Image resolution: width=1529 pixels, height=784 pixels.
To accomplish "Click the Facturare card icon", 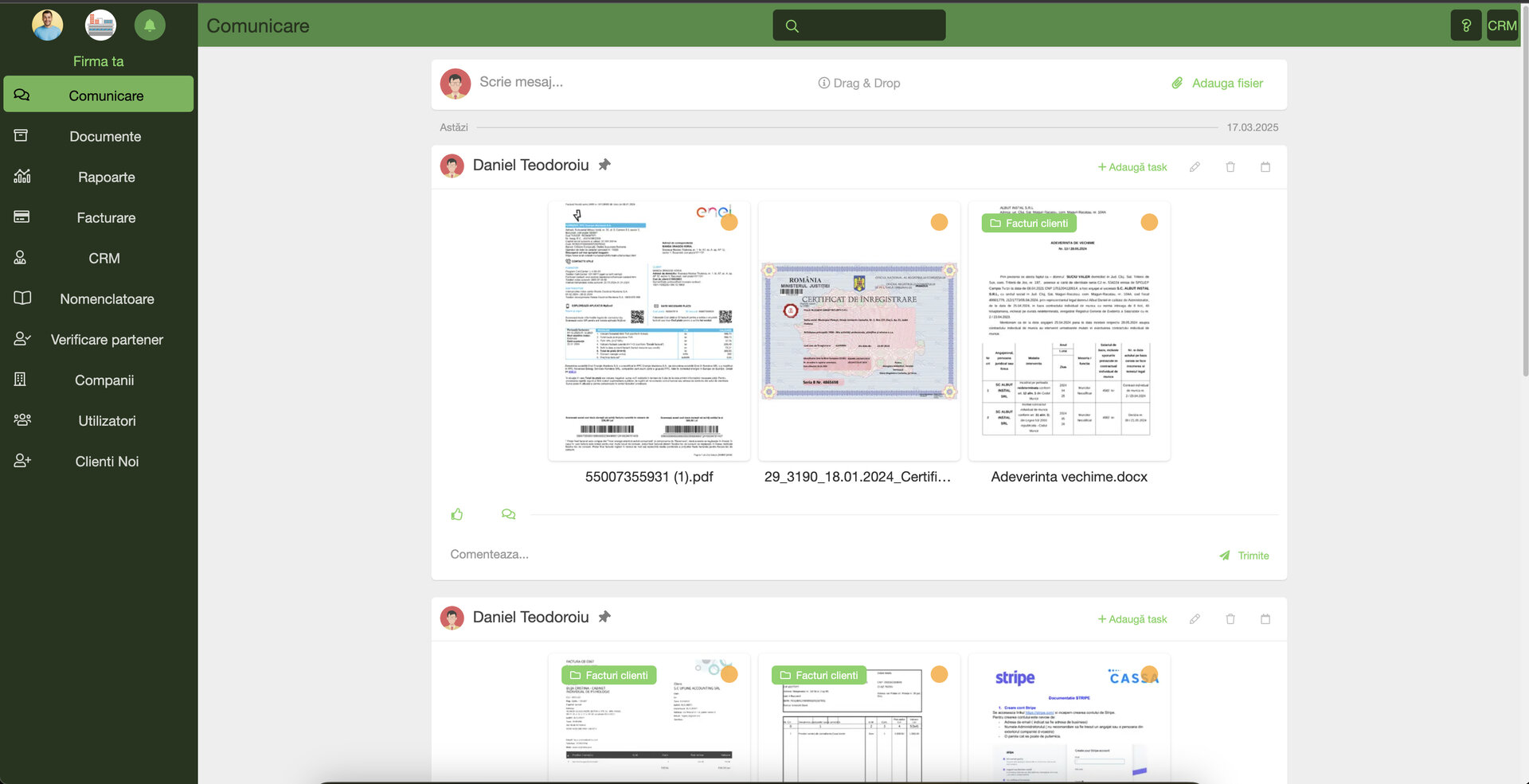I will 22,216.
